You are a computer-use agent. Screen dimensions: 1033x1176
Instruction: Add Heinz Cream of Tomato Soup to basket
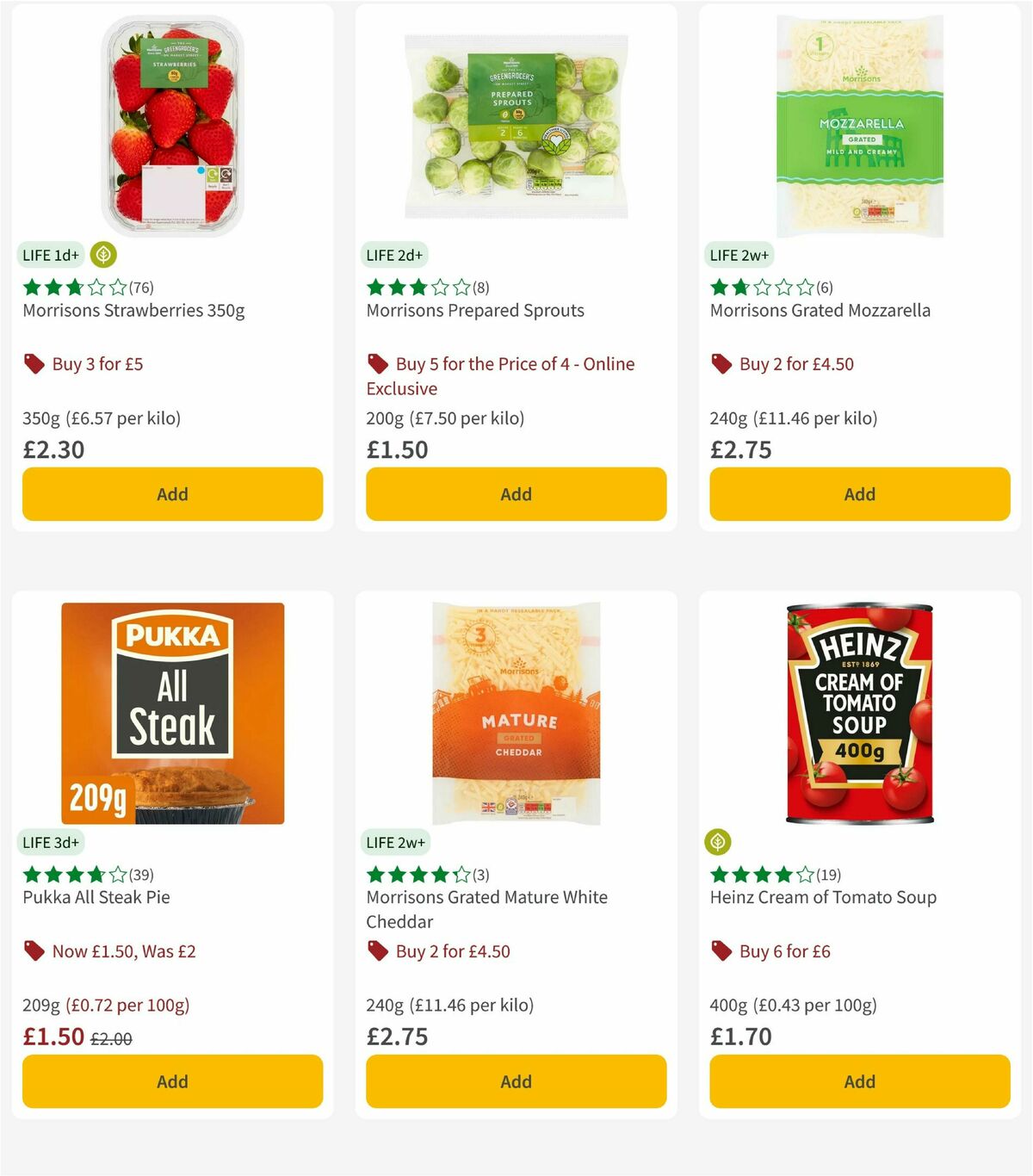click(x=858, y=1080)
